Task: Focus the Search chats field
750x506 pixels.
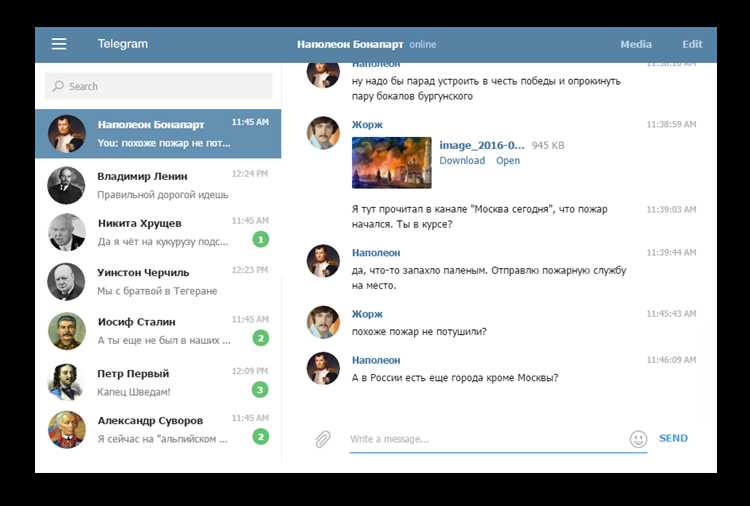Action: (158, 86)
